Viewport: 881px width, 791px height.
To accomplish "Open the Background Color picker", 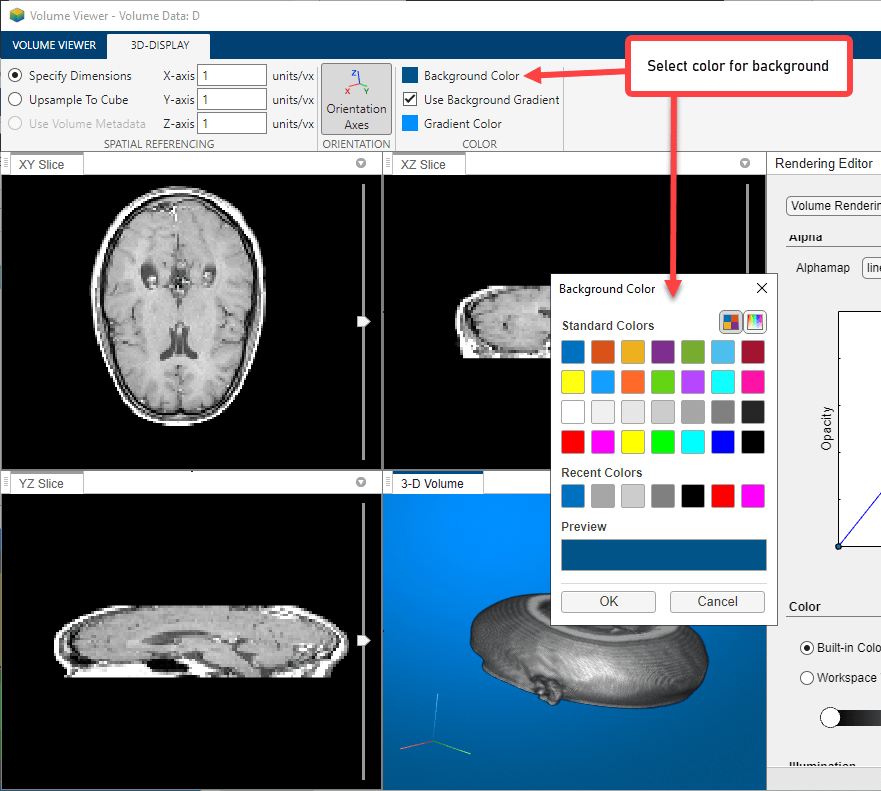I will (x=461, y=75).
